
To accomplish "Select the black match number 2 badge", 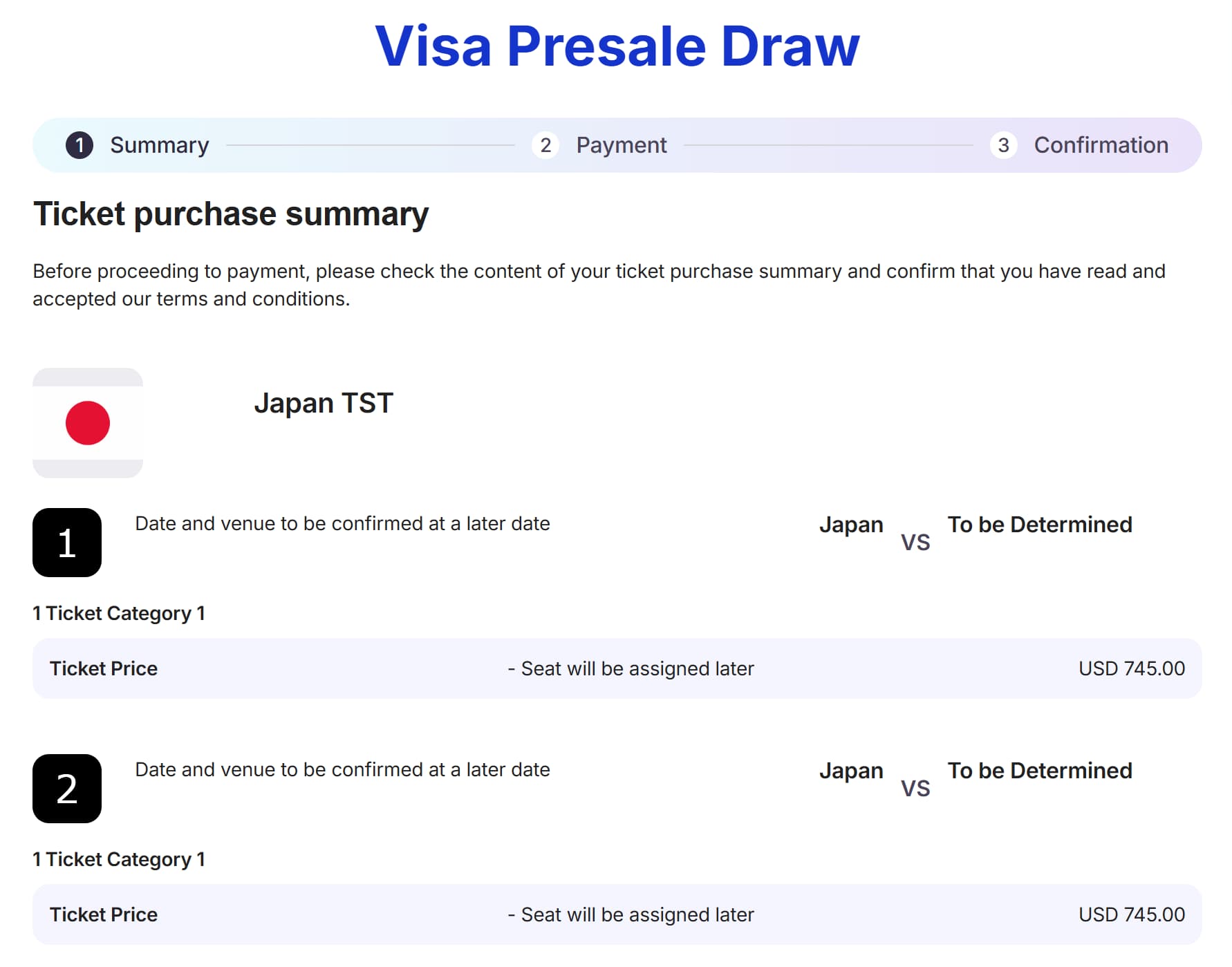I will pyautogui.click(x=67, y=789).
